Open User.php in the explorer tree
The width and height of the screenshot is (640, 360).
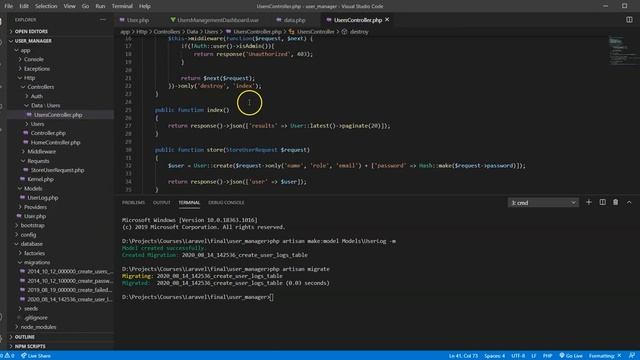tap(35, 216)
